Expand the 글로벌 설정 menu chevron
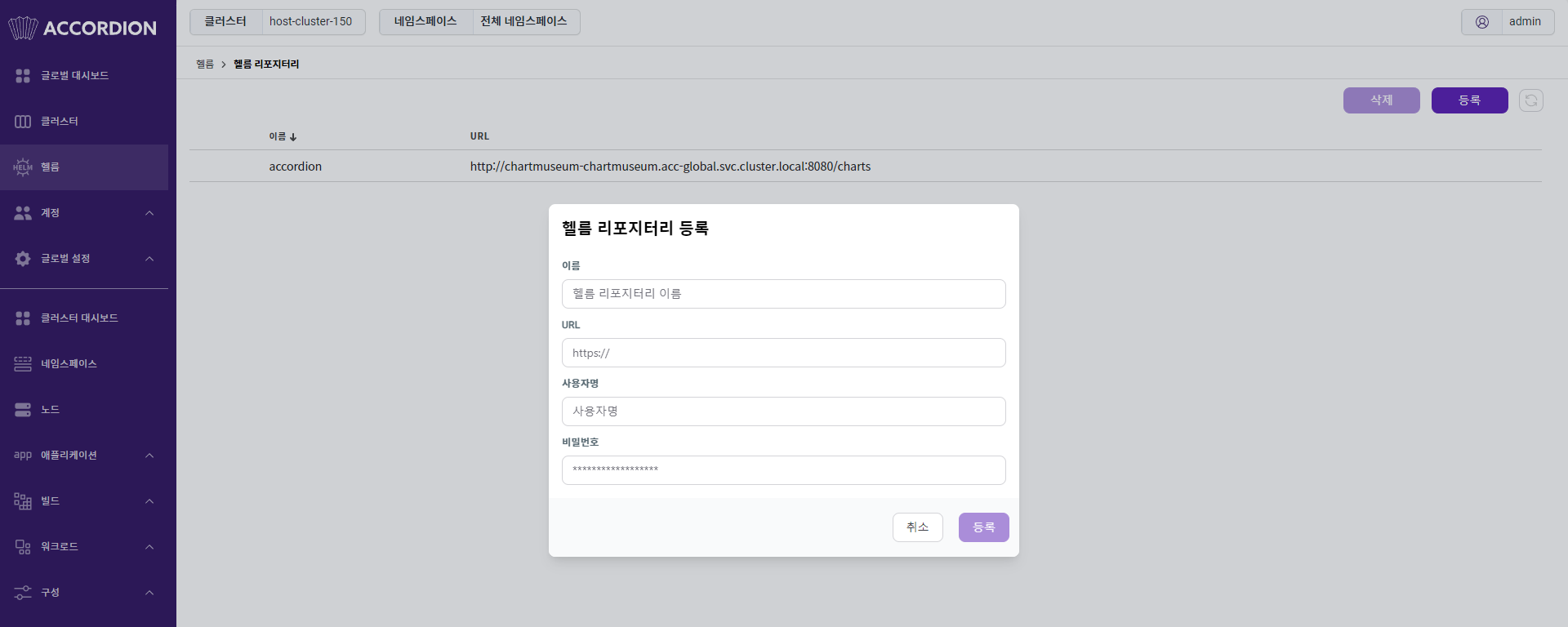Screen dimensions: 1568x627 click(149, 259)
